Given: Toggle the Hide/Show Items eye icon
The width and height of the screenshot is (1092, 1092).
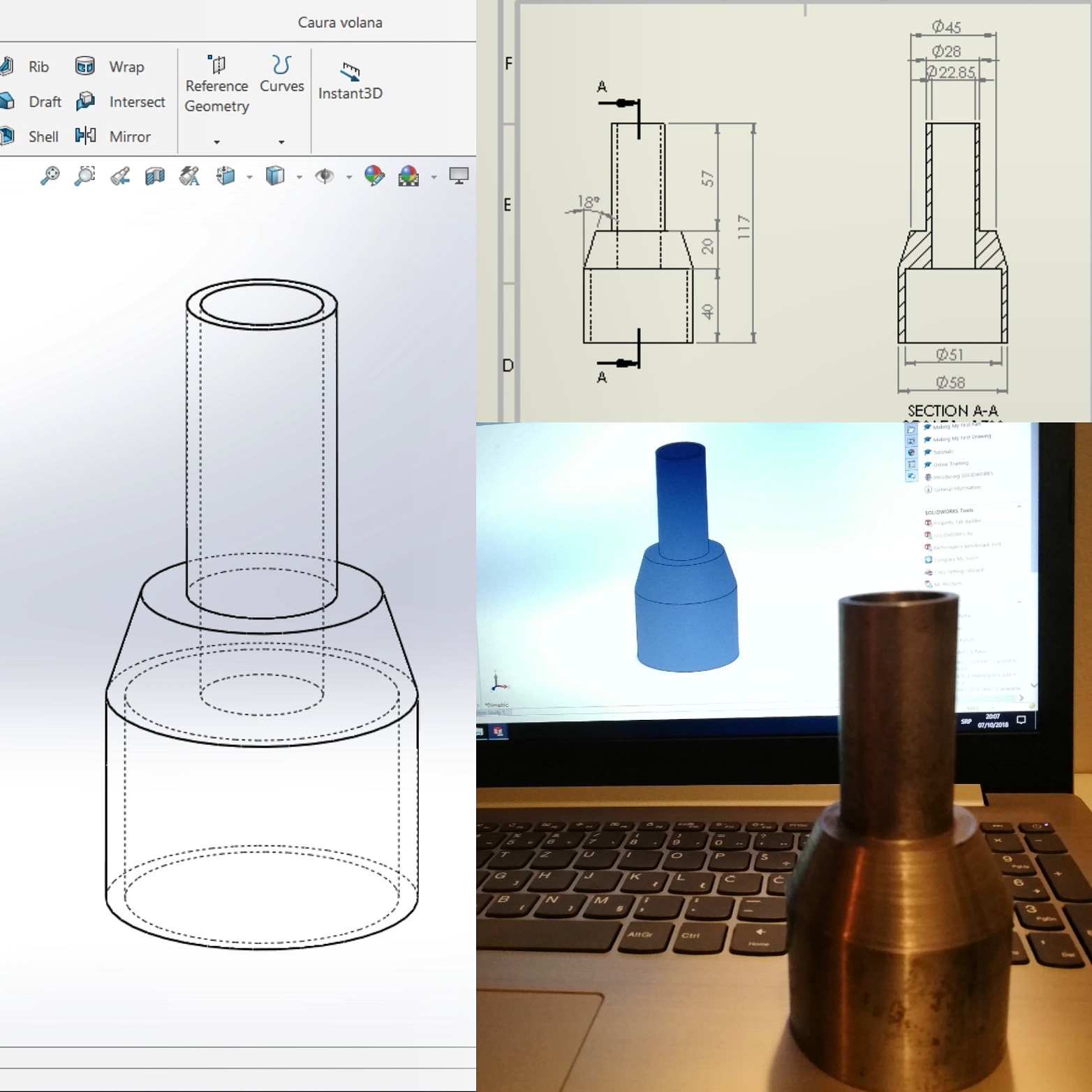Looking at the screenshot, I should click(325, 176).
